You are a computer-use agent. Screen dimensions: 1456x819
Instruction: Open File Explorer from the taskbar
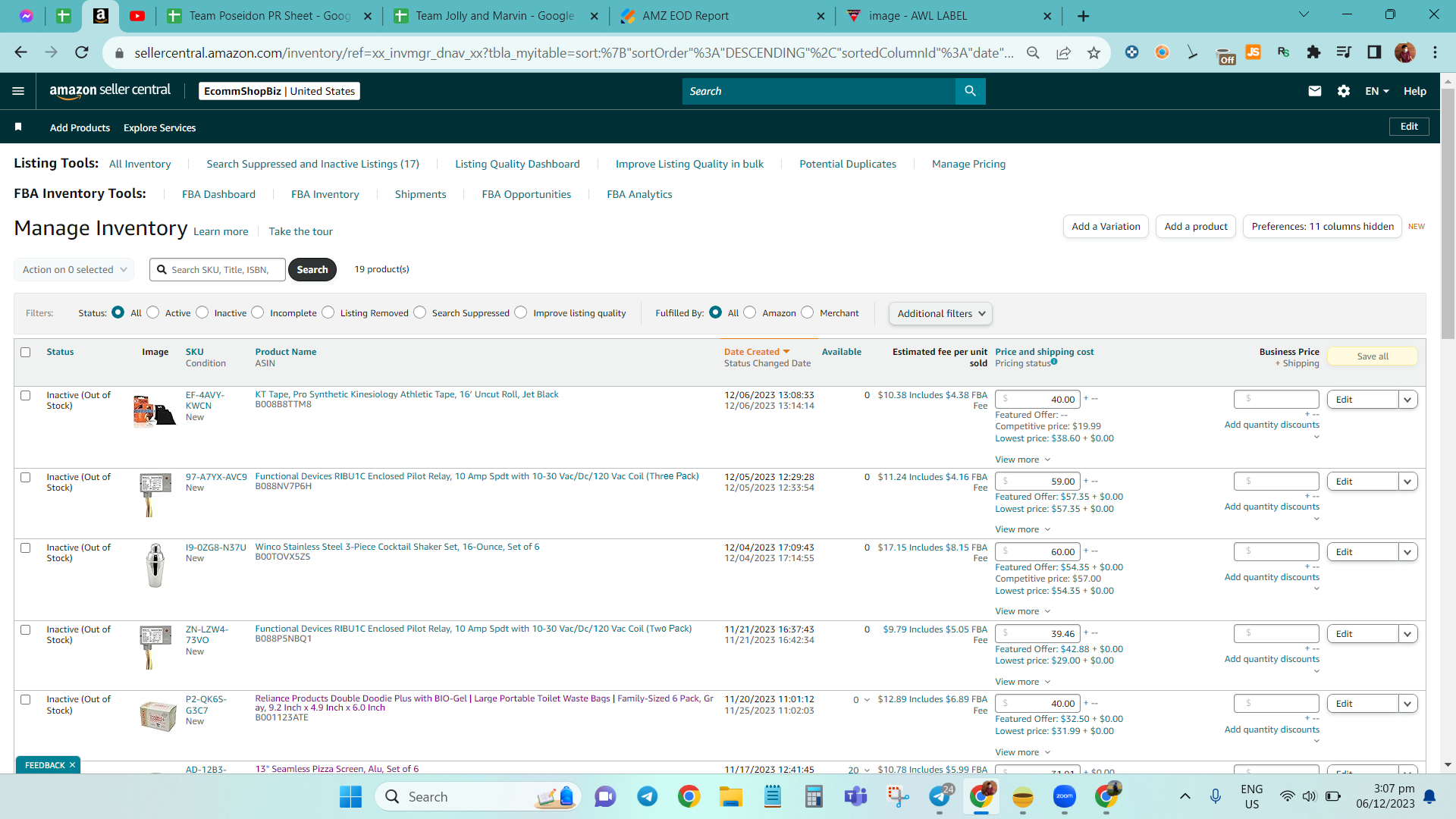pos(730,796)
